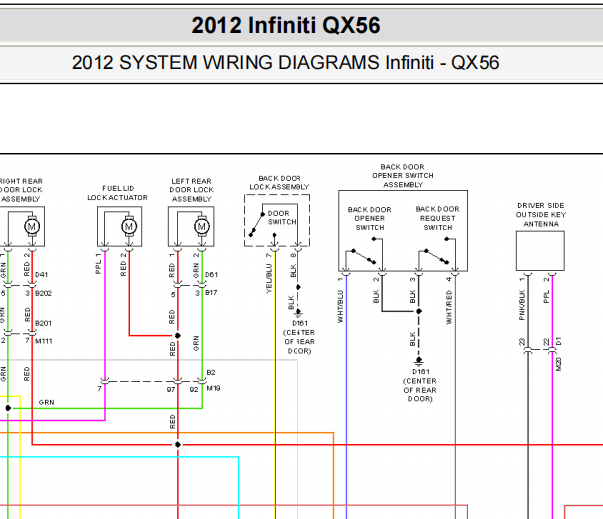
Task: Click the 'DOOR SWITCH' text in back door lock assembly
Action: (282, 218)
